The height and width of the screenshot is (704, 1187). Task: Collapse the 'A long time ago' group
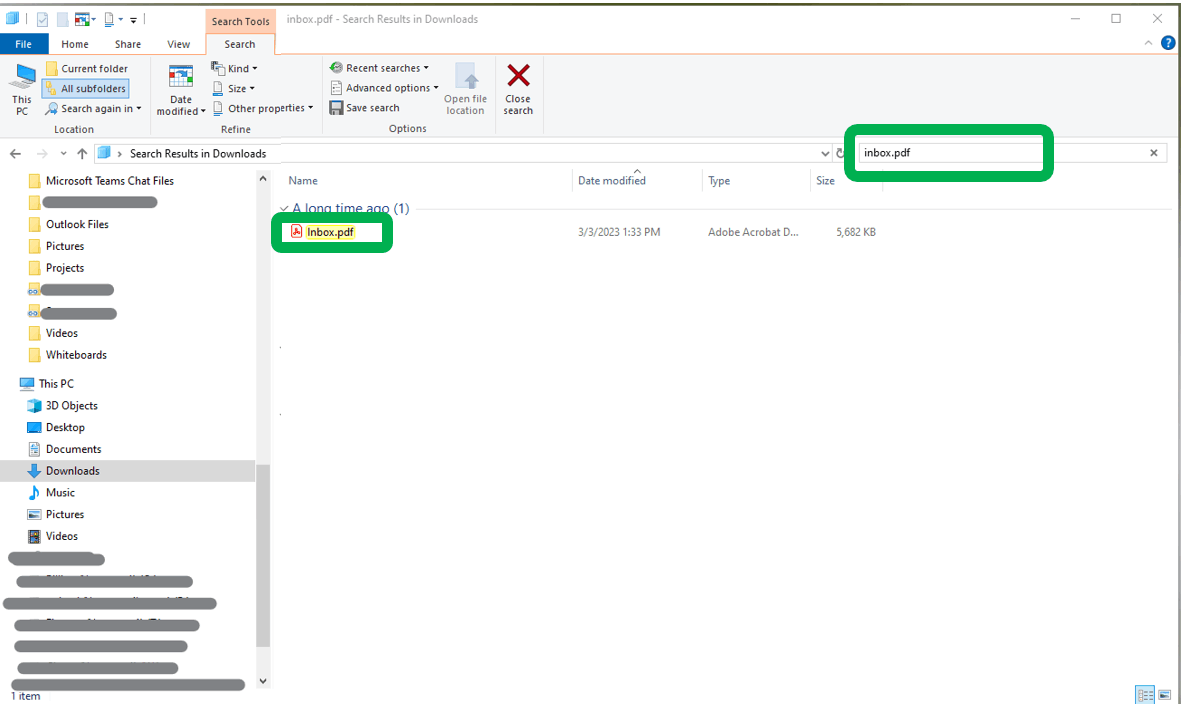pyautogui.click(x=284, y=208)
